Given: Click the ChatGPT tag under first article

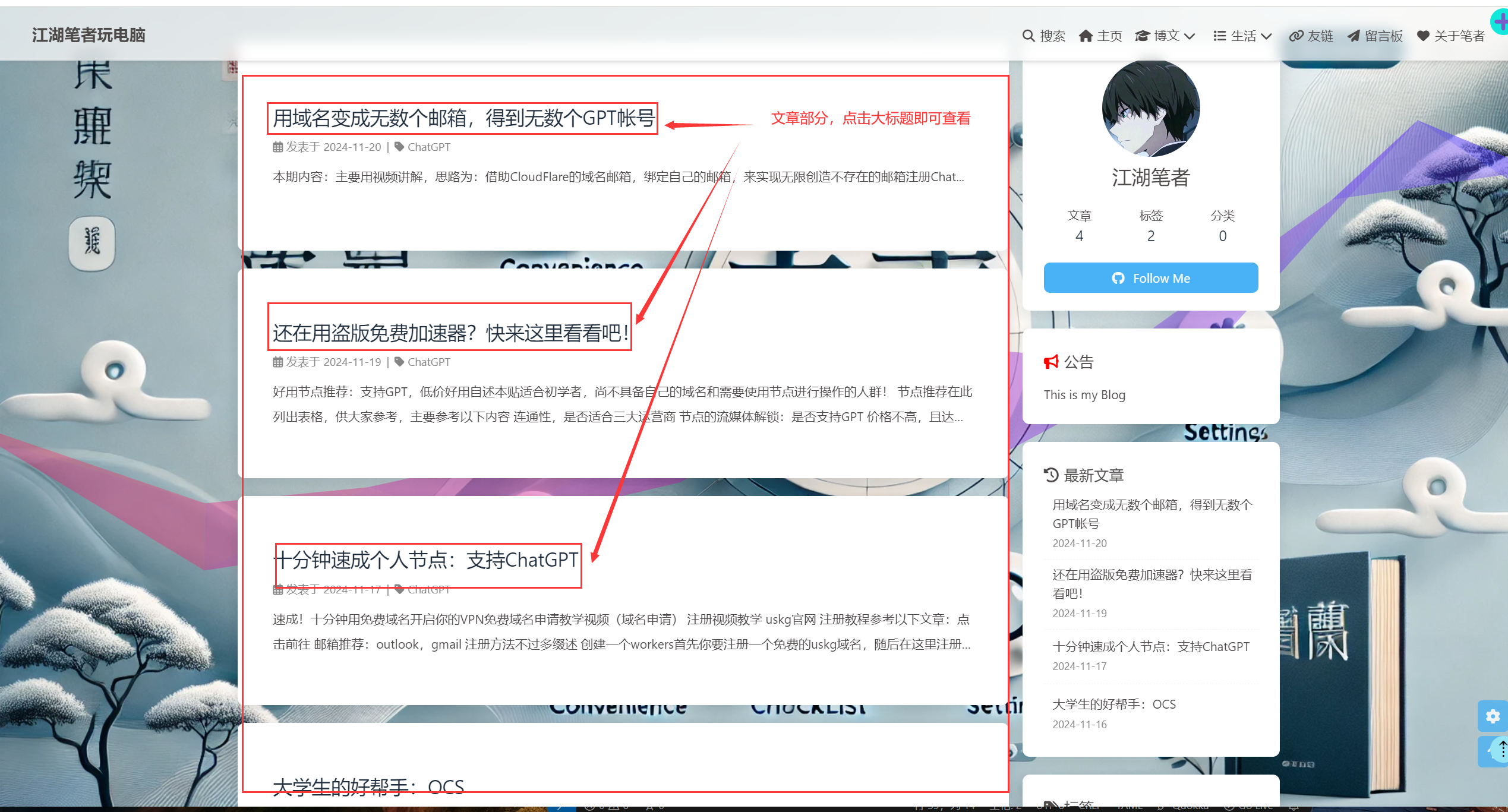Looking at the screenshot, I should pos(428,147).
